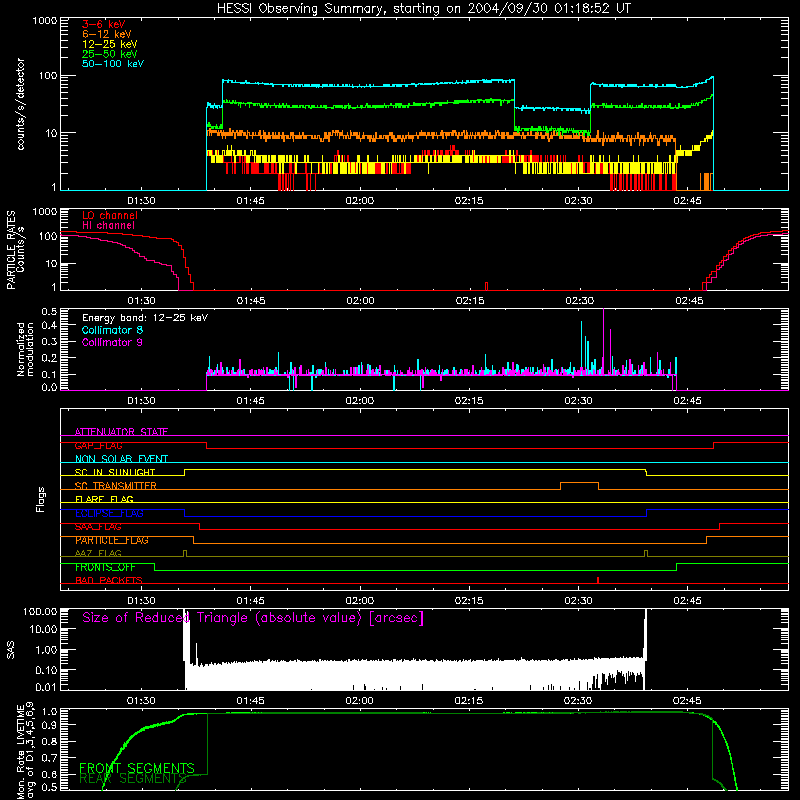Click the 'Size of Reduced Triangle' title
This screenshot has width=800, height=800.
point(253,618)
